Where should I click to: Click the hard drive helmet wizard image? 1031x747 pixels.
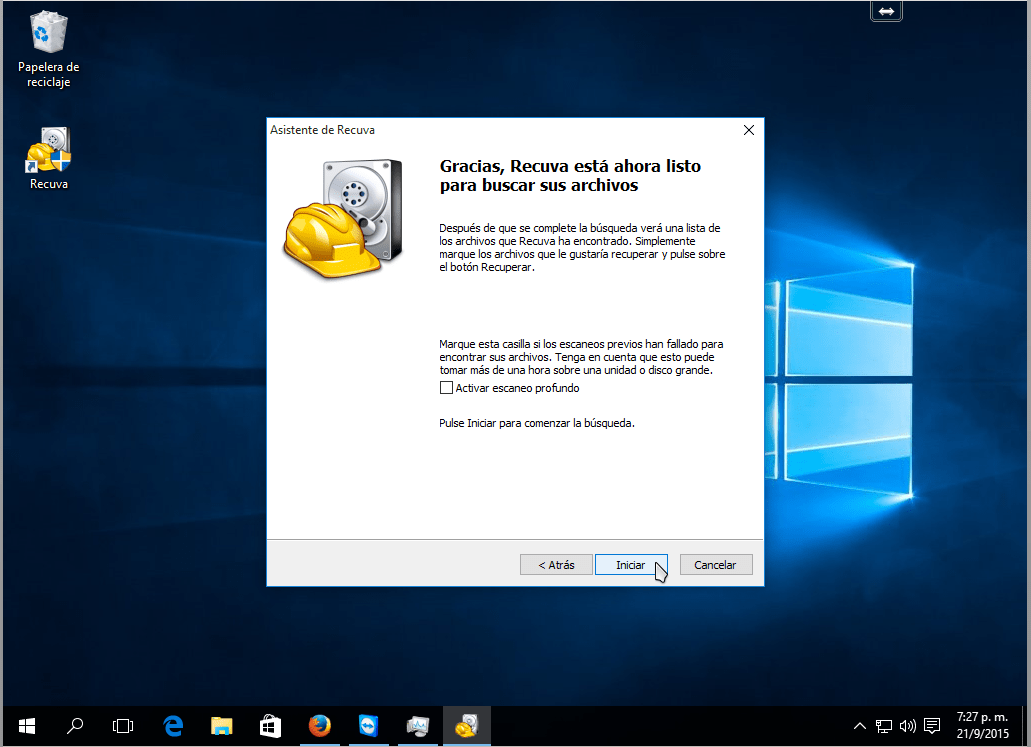click(343, 218)
